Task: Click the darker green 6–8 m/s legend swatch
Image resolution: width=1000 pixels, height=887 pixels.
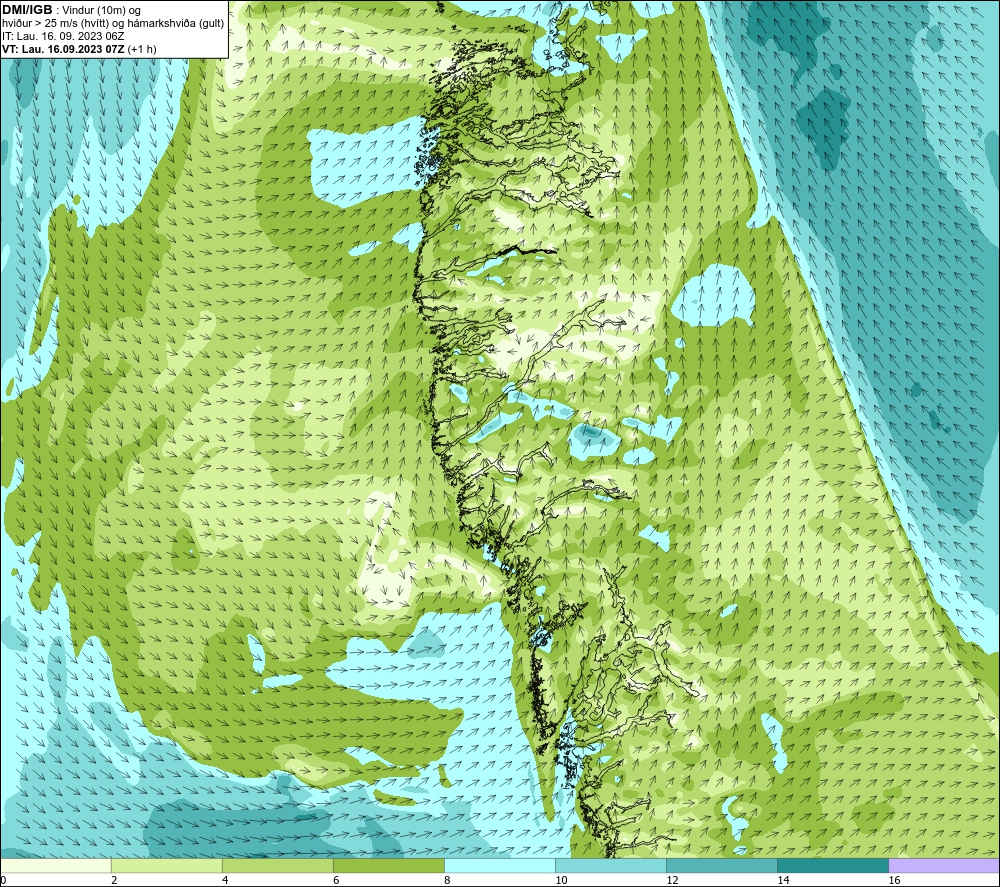Action: pyautogui.click(x=389, y=865)
